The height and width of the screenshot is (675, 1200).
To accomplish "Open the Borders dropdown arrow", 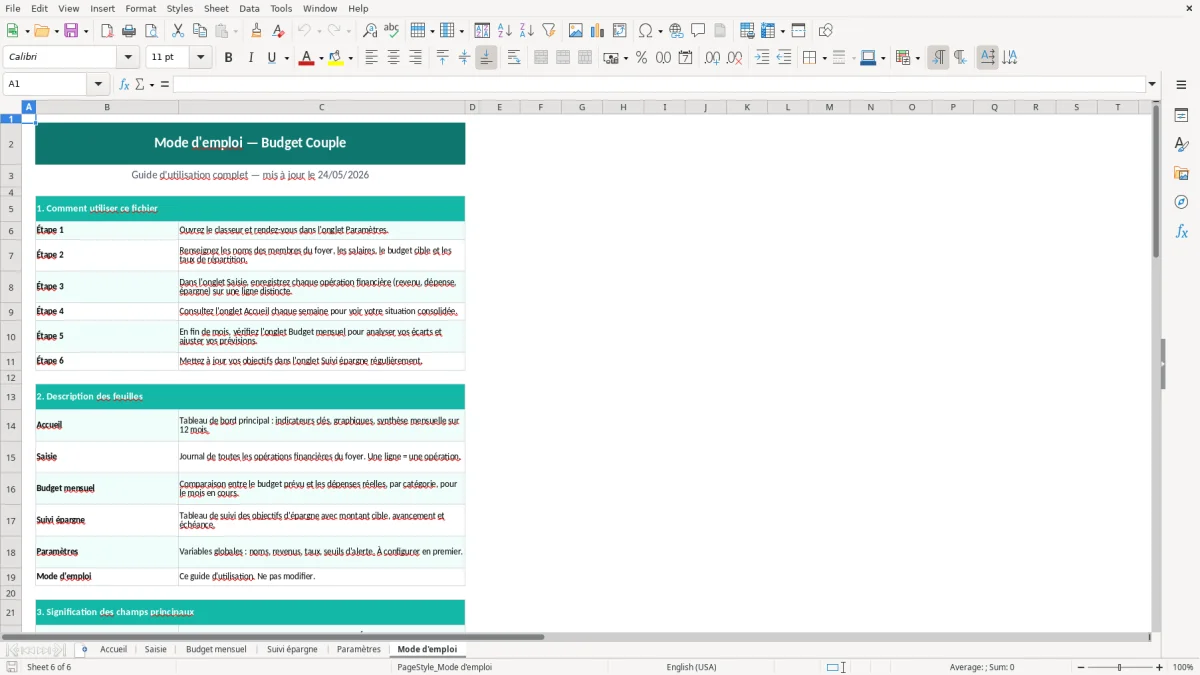I will (824, 58).
